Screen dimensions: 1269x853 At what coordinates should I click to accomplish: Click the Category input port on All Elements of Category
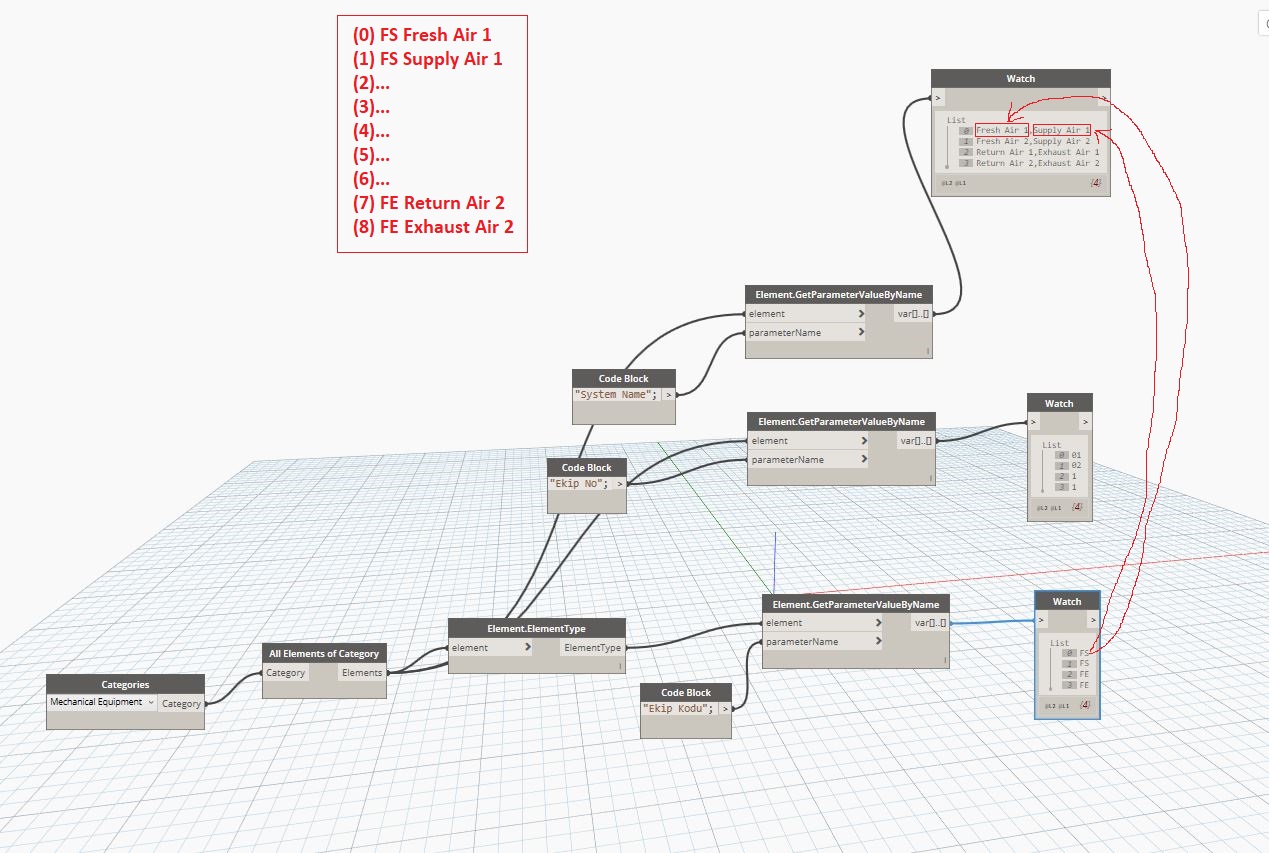coord(285,673)
